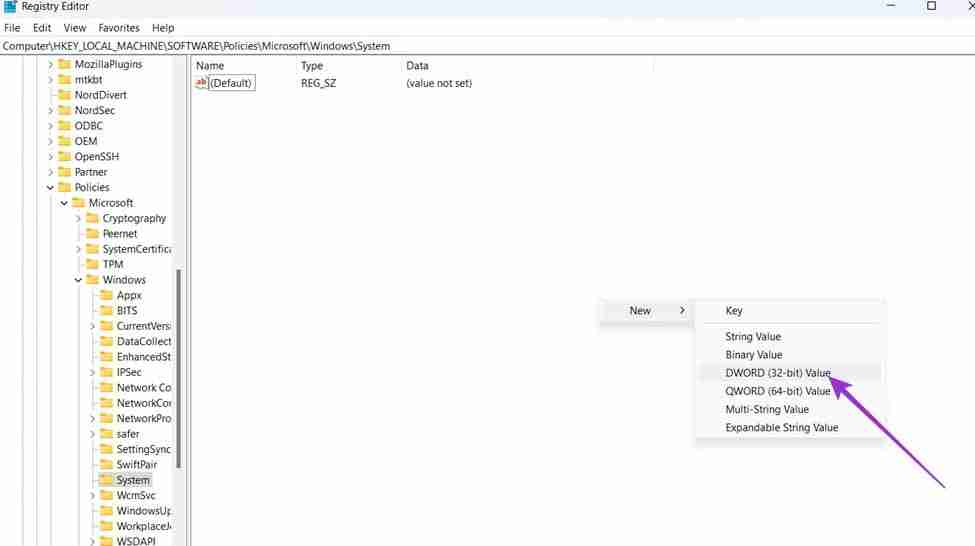Image resolution: width=975 pixels, height=546 pixels.
Task: Select the Microsoft folder icon
Action: [x=78, y=203]
